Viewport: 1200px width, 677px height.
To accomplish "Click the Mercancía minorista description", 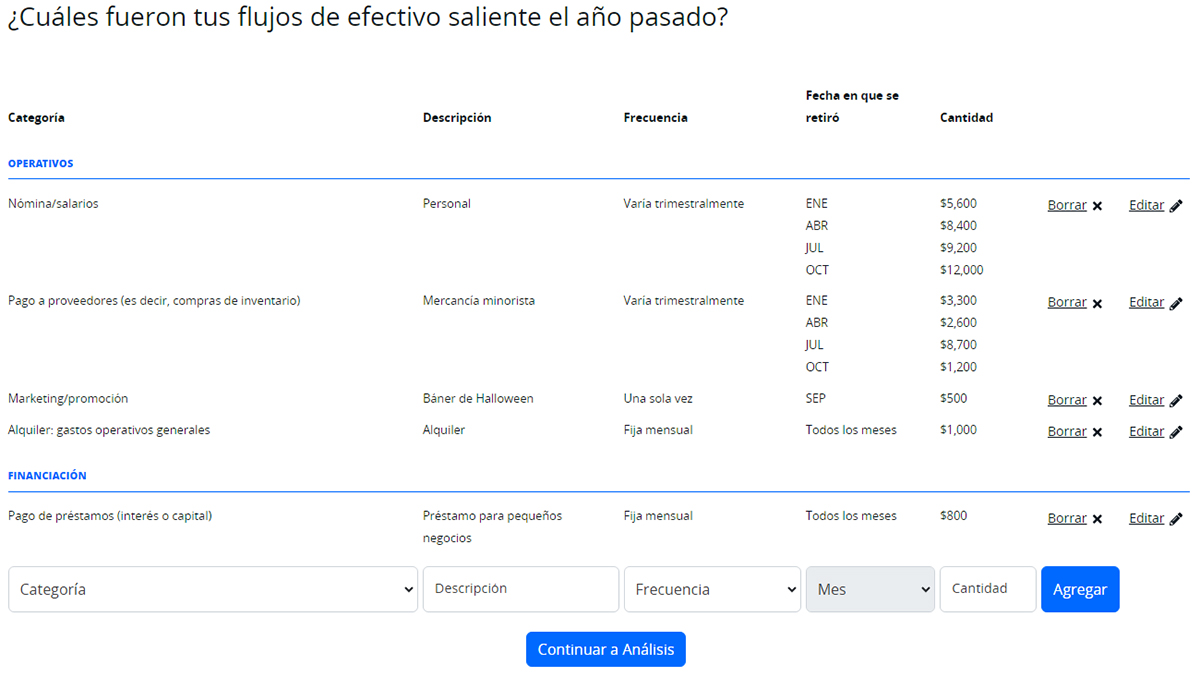I will (x=479, y=301).
